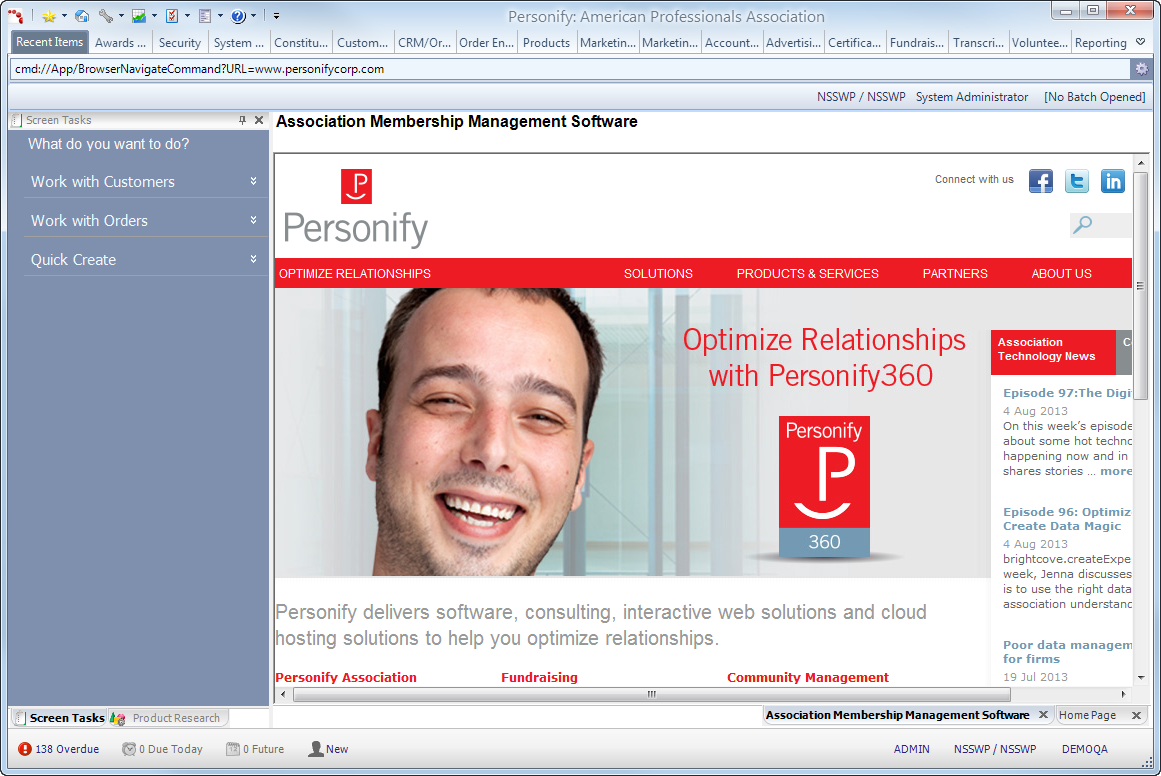Open the Favorites star icon
The image size is (1161, 776).
click(x=49, y=16)
